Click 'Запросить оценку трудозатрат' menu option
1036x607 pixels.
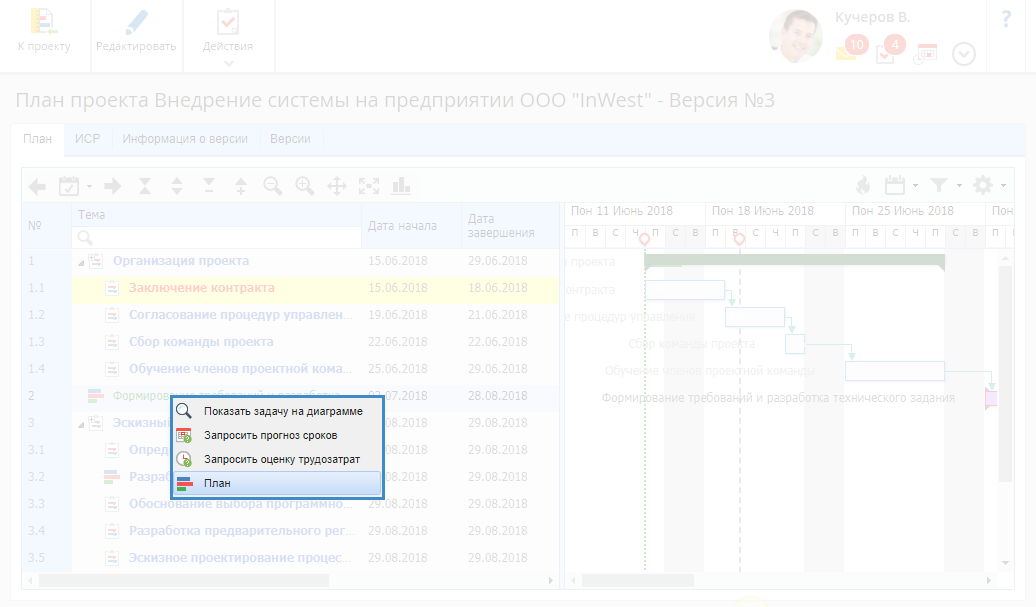(277, 460)
